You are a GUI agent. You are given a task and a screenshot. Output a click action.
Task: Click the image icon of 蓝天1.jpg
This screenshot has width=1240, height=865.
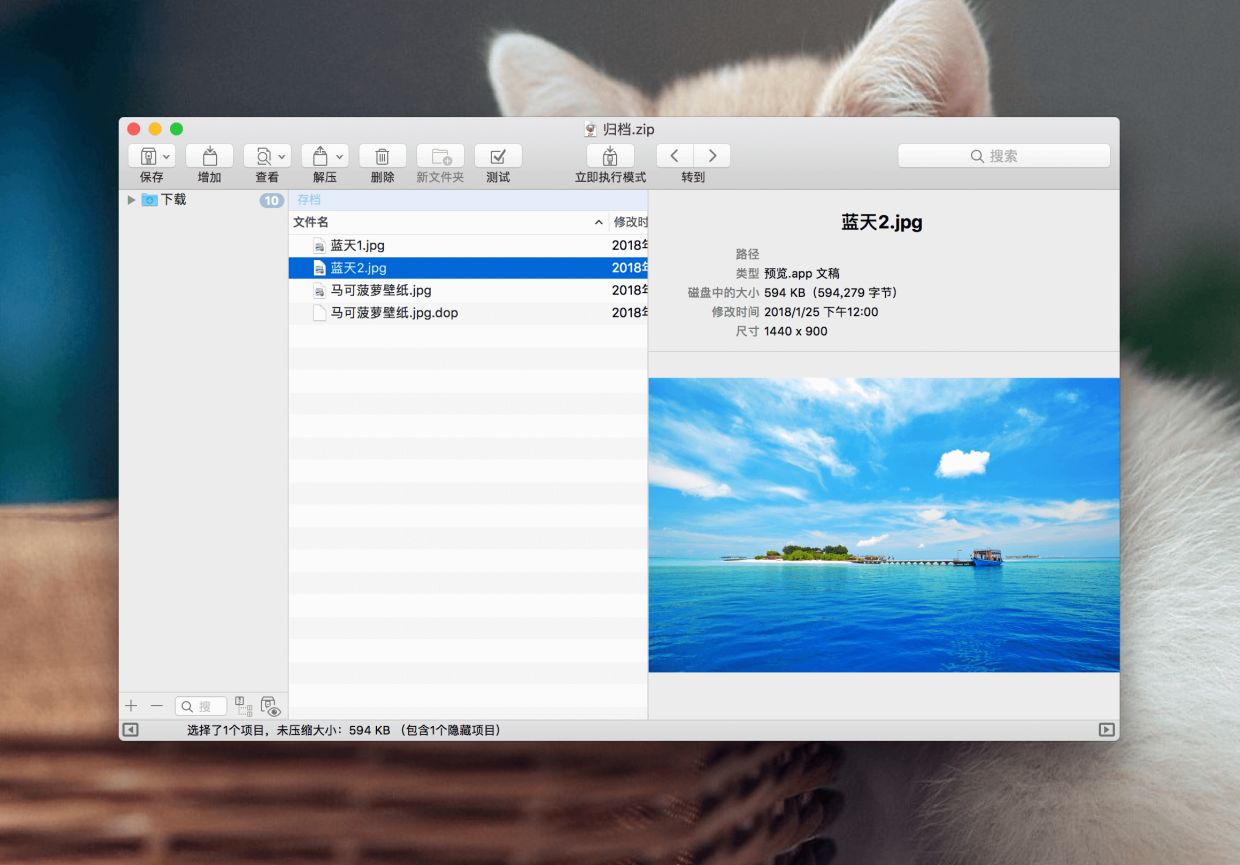point(319,245)
